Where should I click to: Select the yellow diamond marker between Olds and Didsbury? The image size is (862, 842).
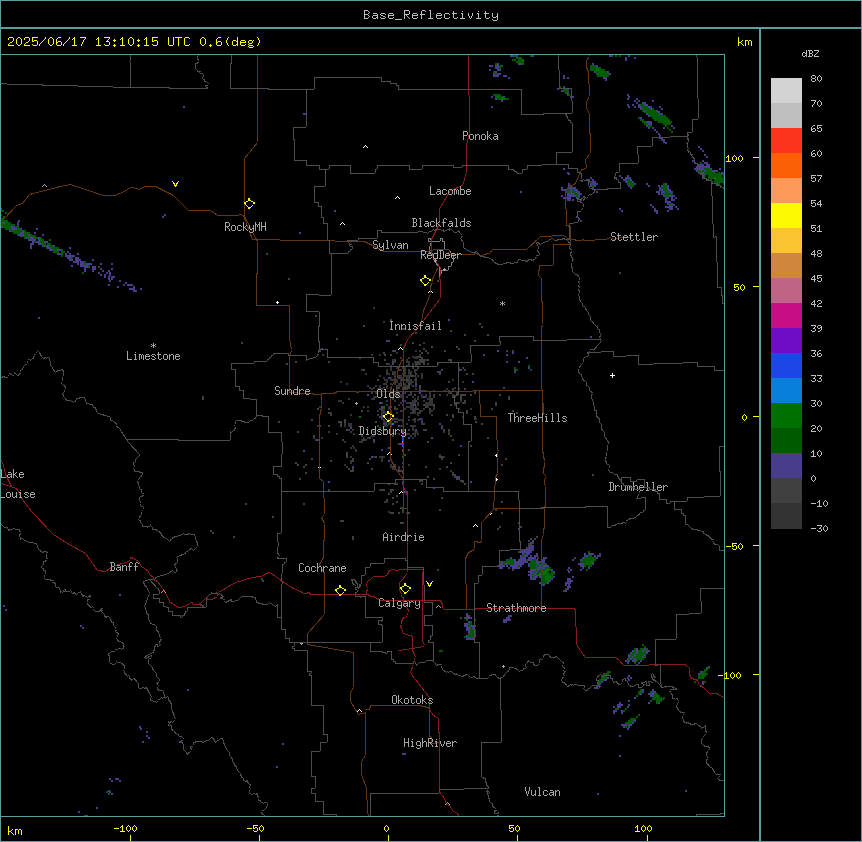(x=388, y=417)
